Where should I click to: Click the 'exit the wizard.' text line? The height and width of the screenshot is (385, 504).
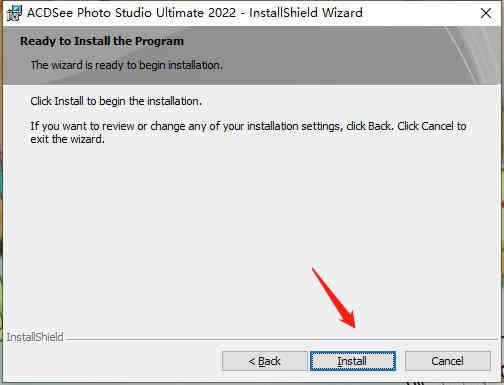point(67,139)
